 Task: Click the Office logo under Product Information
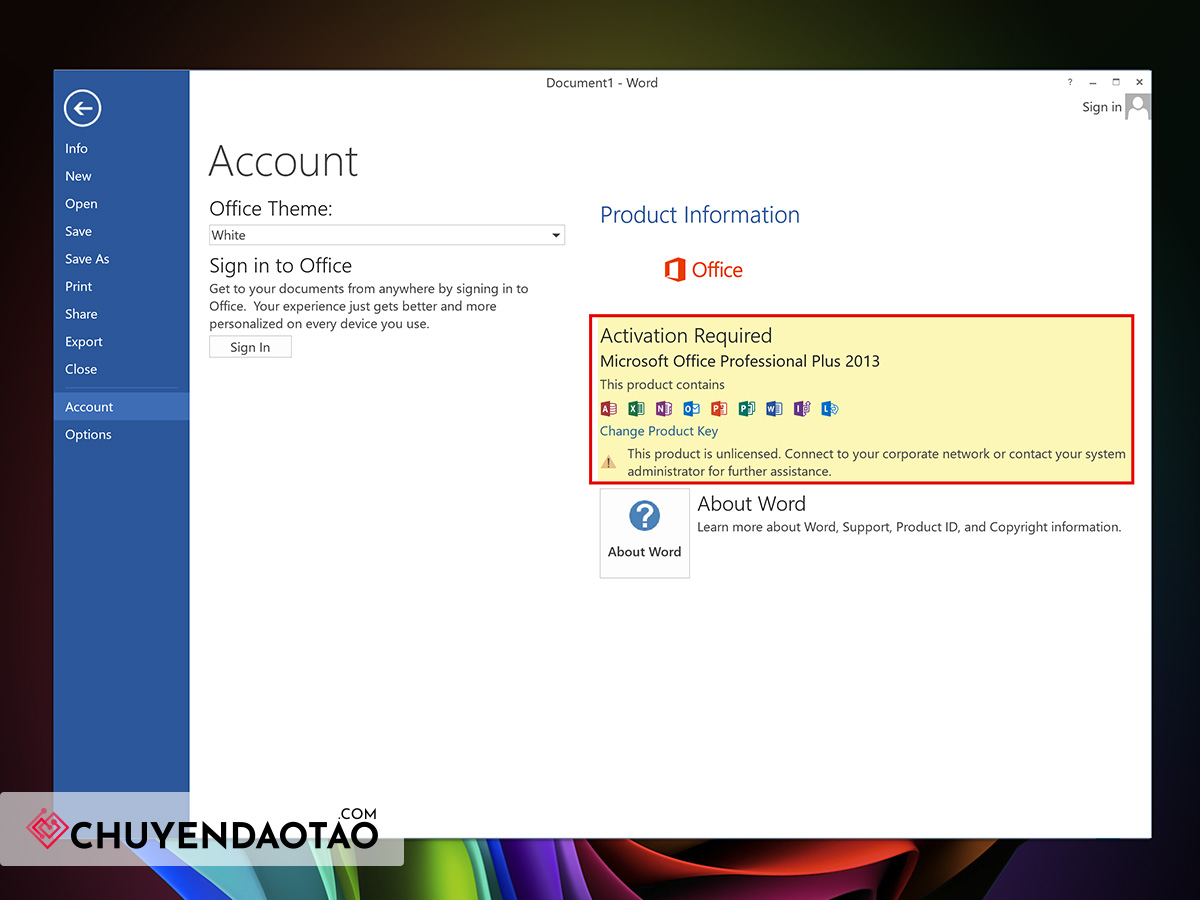[704, 270]
